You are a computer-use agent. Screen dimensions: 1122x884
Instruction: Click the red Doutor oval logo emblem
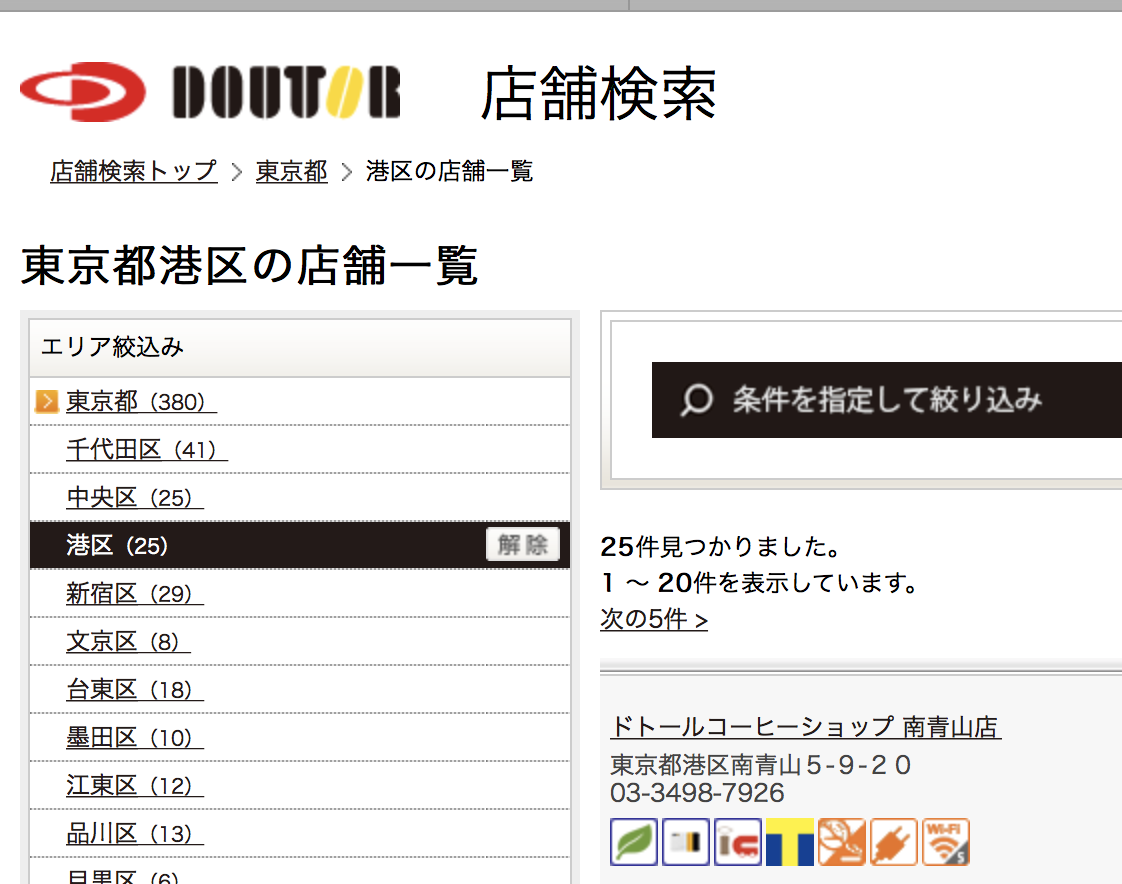coord(82,92)
